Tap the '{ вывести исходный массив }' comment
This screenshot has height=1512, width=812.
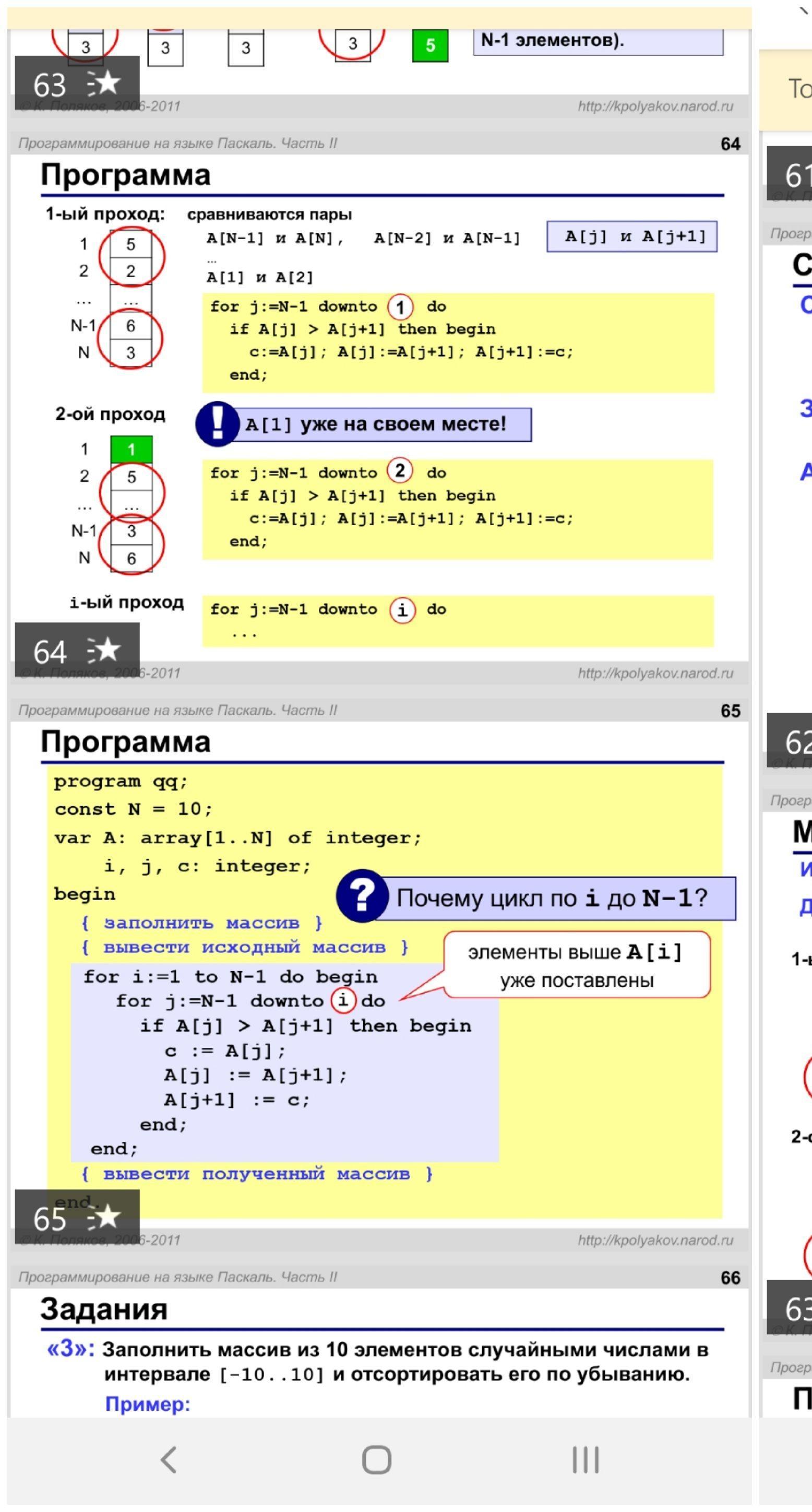245,948
